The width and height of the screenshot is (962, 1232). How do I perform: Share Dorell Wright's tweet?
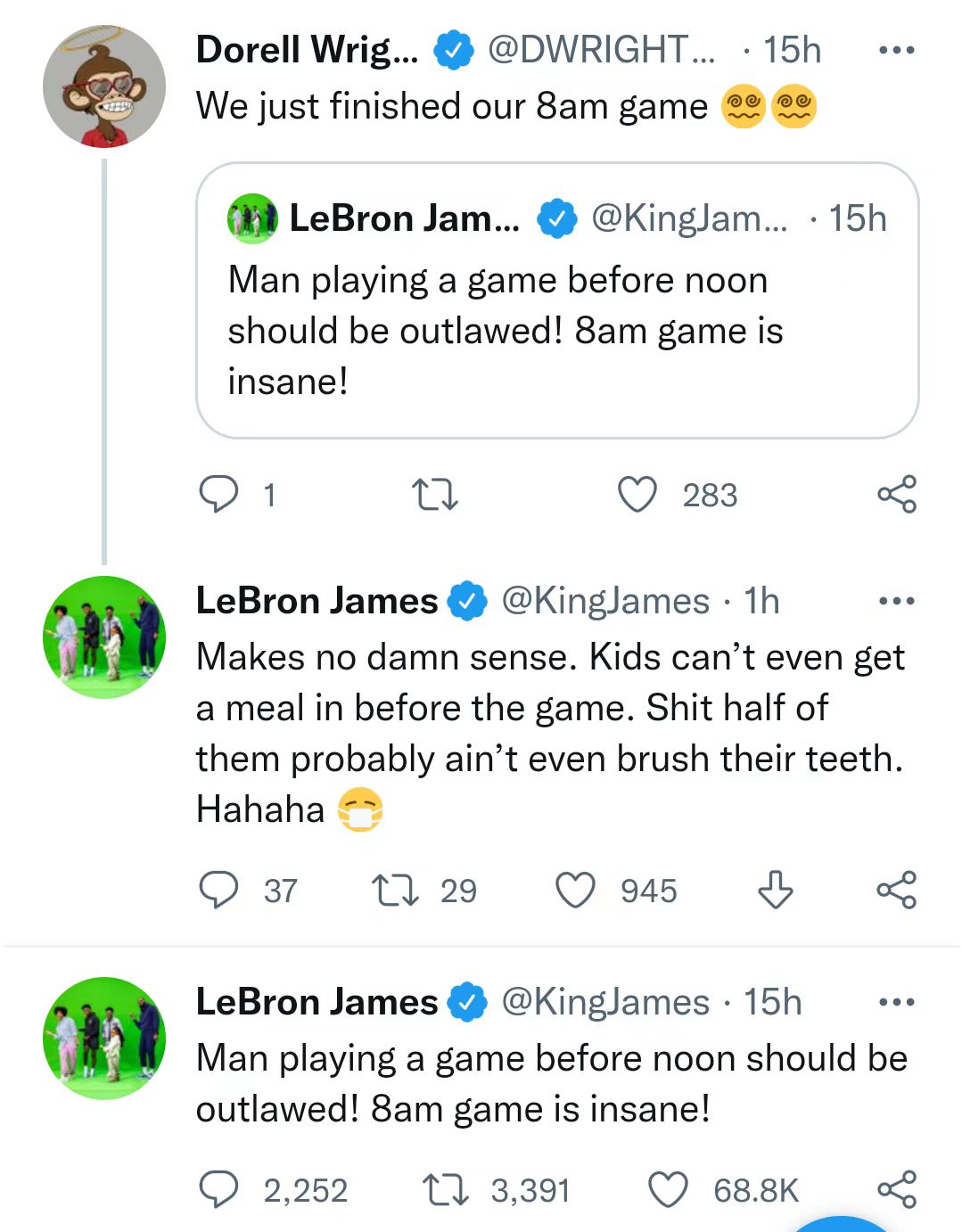click(x=896, y=495)
